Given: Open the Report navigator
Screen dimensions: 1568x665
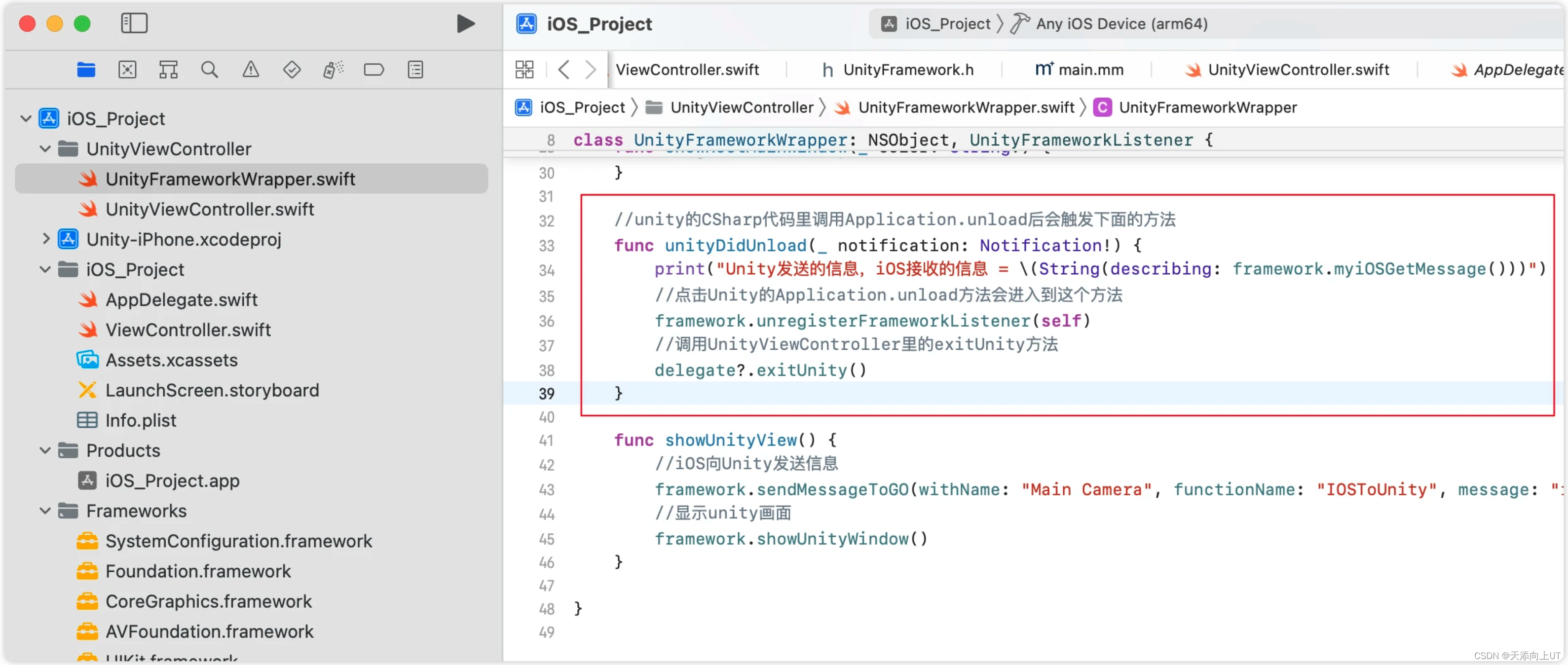Looking at the screenshot, I should 415,70.
